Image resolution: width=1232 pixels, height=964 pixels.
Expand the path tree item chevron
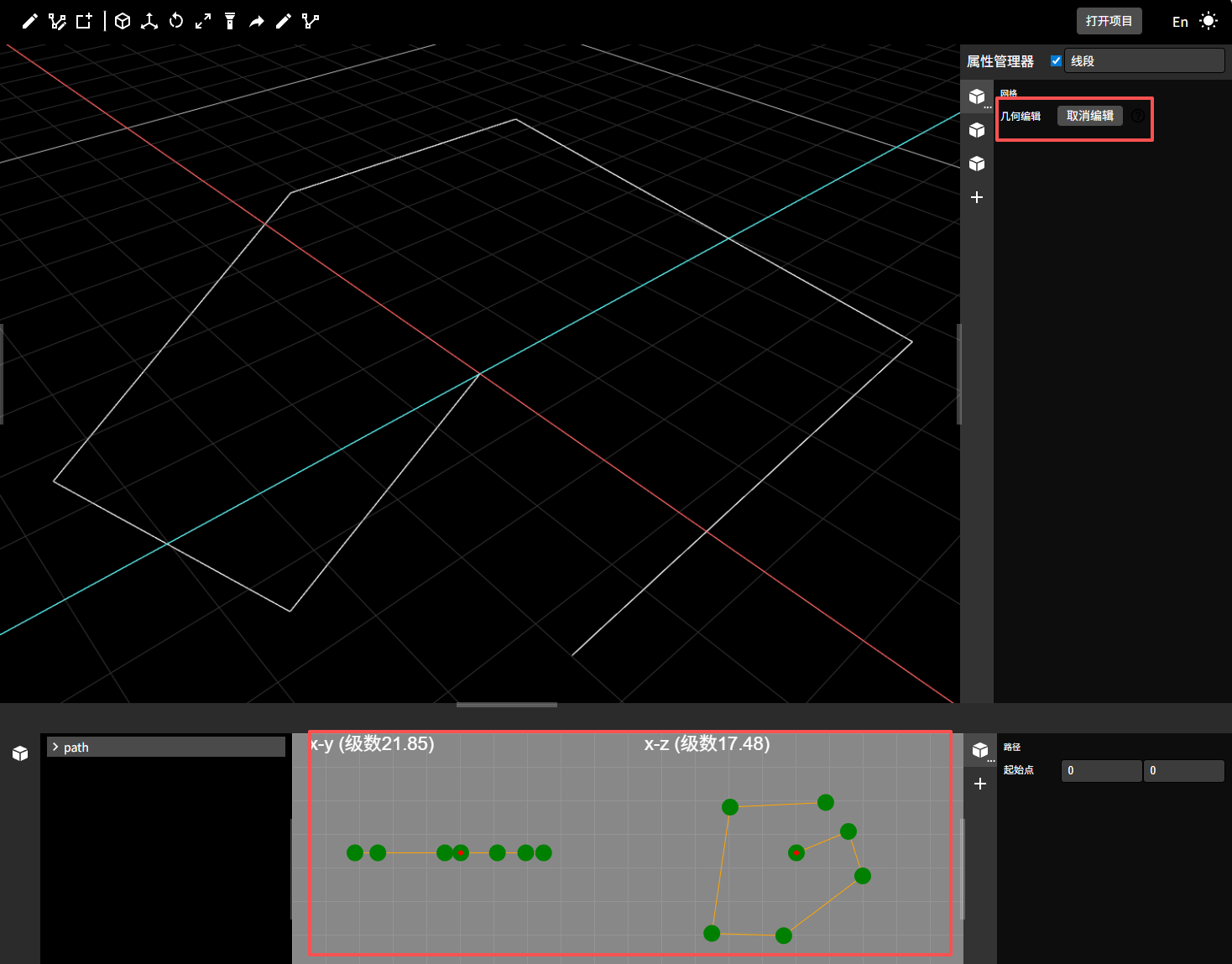[x=55, y=747]
